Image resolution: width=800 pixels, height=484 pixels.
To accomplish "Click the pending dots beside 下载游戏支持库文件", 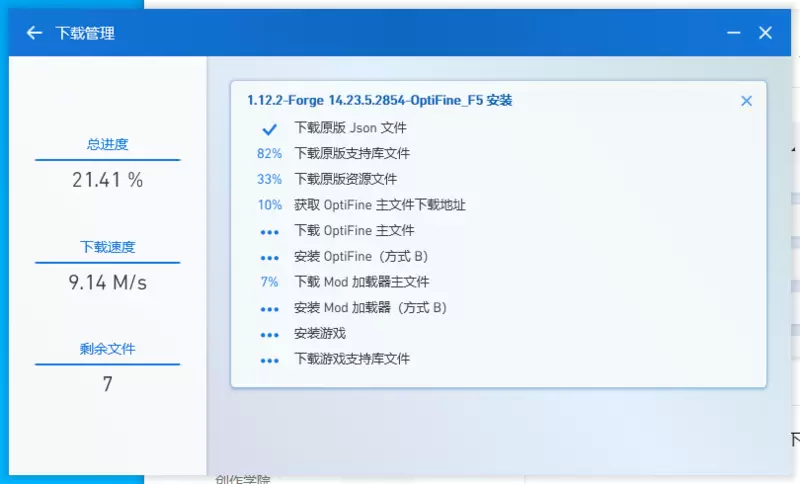I will coord(269,361).
